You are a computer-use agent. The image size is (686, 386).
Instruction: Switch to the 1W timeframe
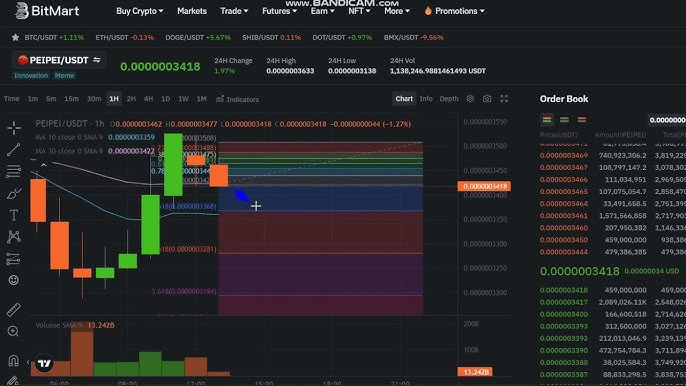[183, 99]
